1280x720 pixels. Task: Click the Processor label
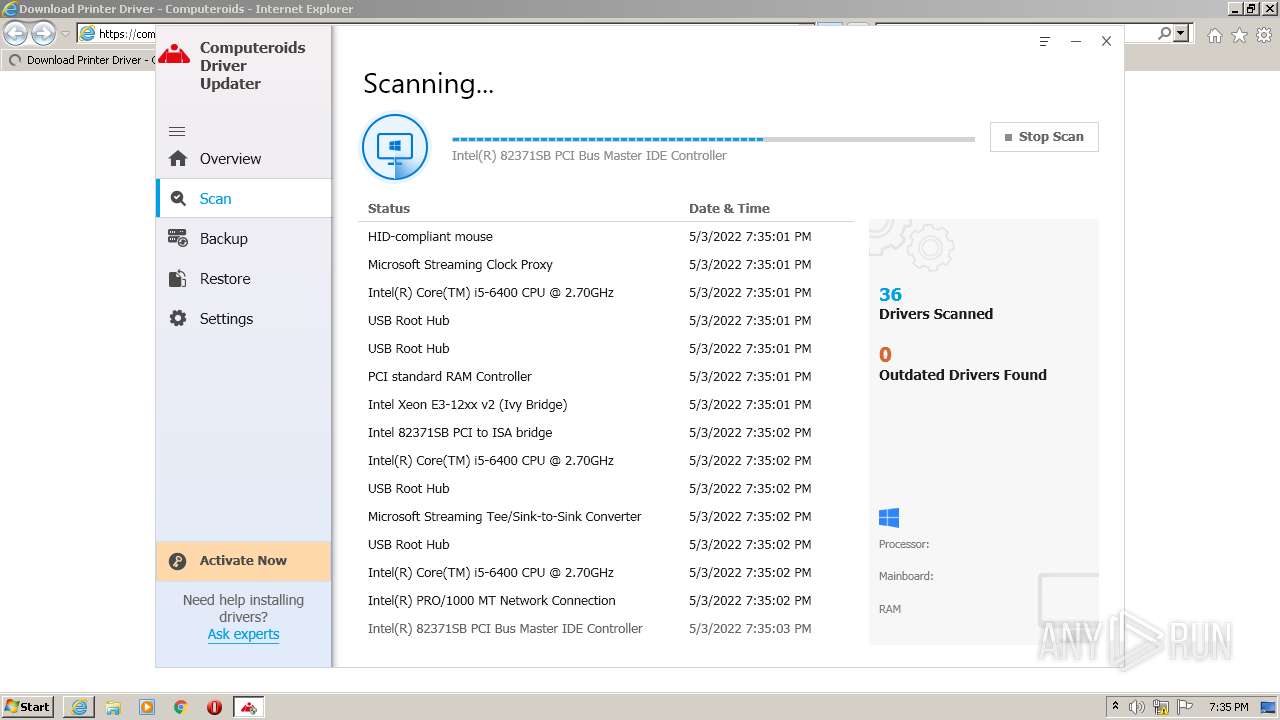(904, 544)
